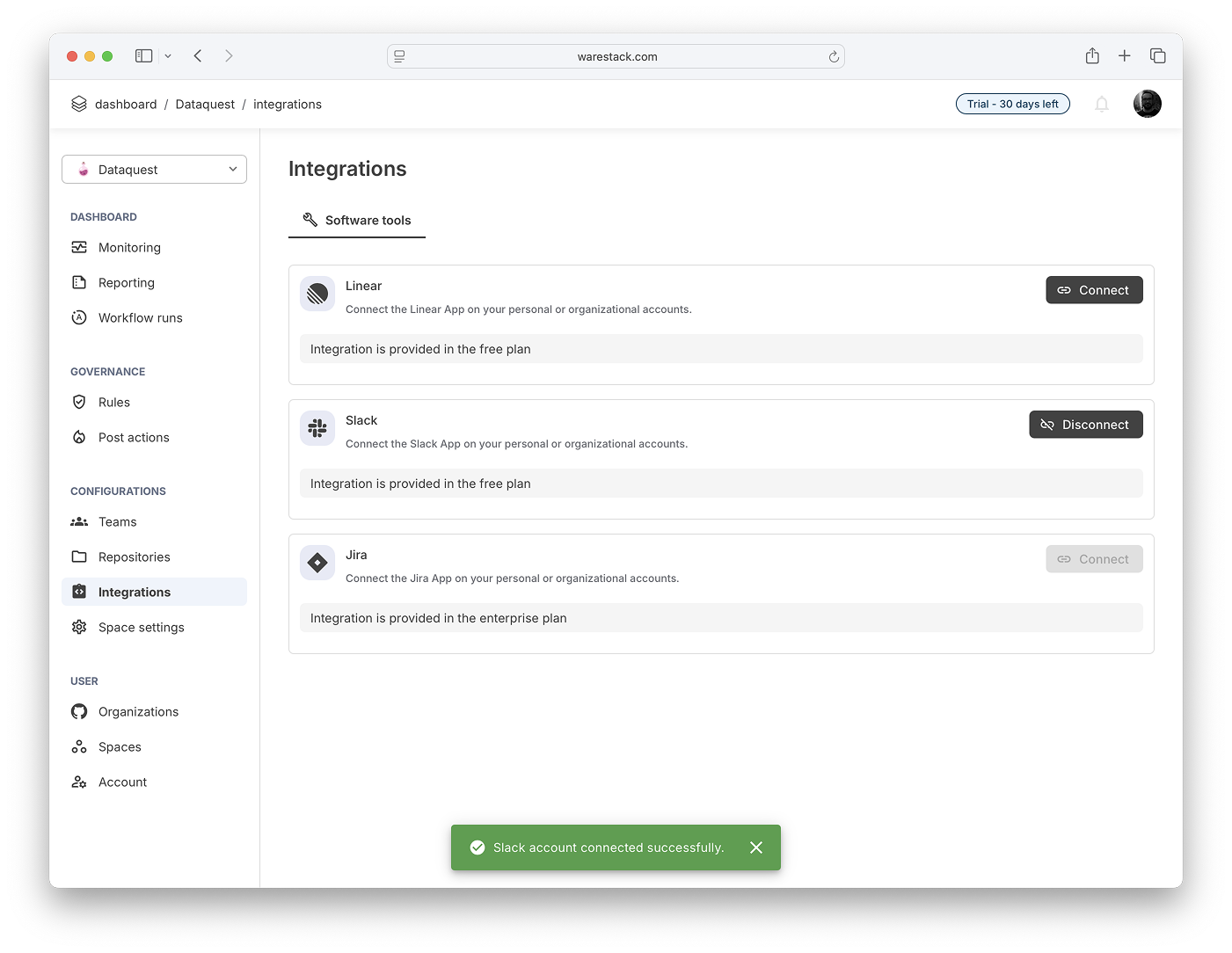Disconnect the Slack integration

[1085, 425]
